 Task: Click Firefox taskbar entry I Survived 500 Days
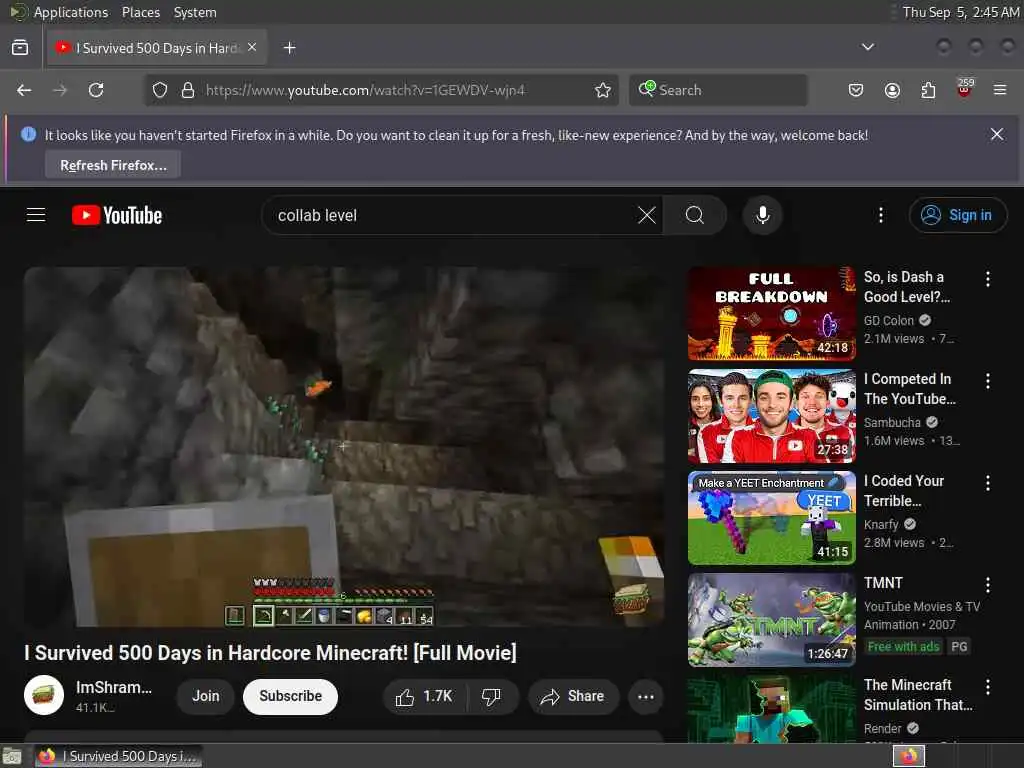tap(118, 756)
